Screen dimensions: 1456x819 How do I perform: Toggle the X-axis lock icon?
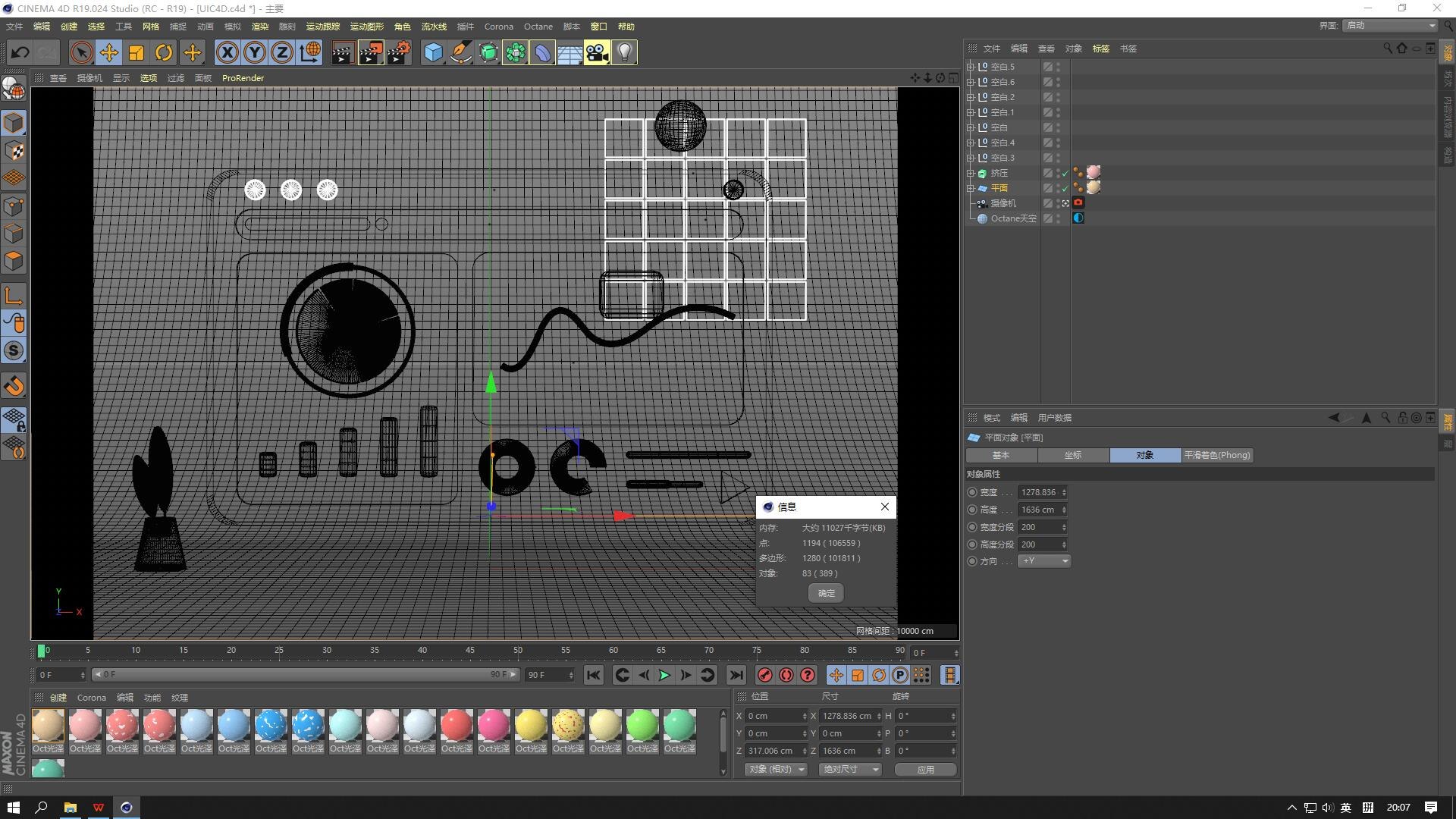(227, 53)
